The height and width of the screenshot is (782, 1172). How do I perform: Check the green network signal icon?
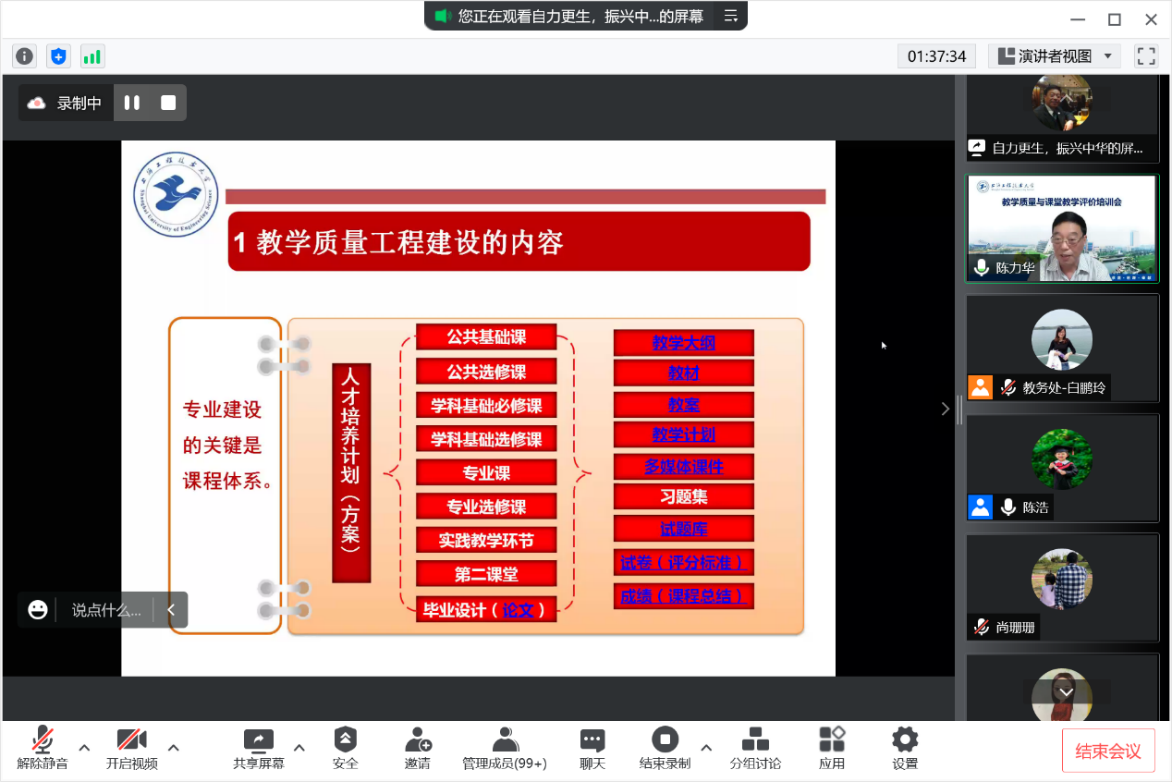point(92,57)
